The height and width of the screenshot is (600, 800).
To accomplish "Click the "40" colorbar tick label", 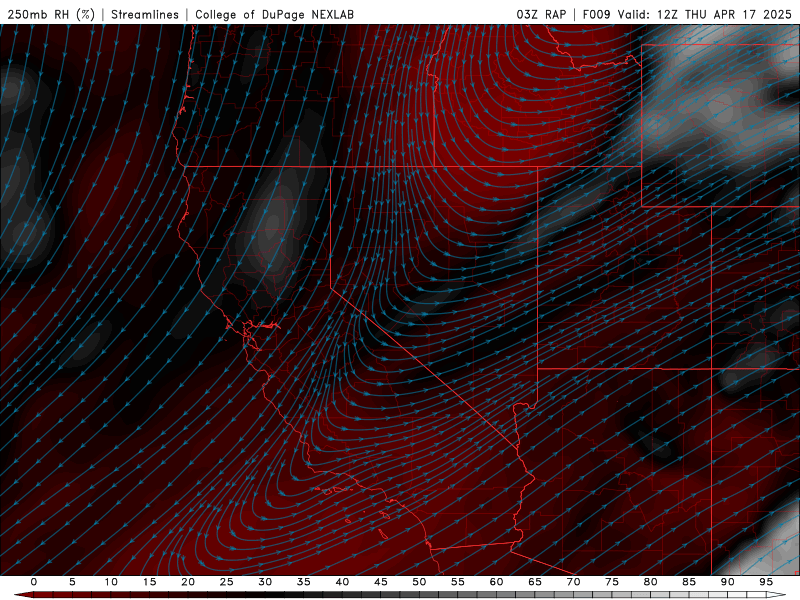I will coord(342,582).
